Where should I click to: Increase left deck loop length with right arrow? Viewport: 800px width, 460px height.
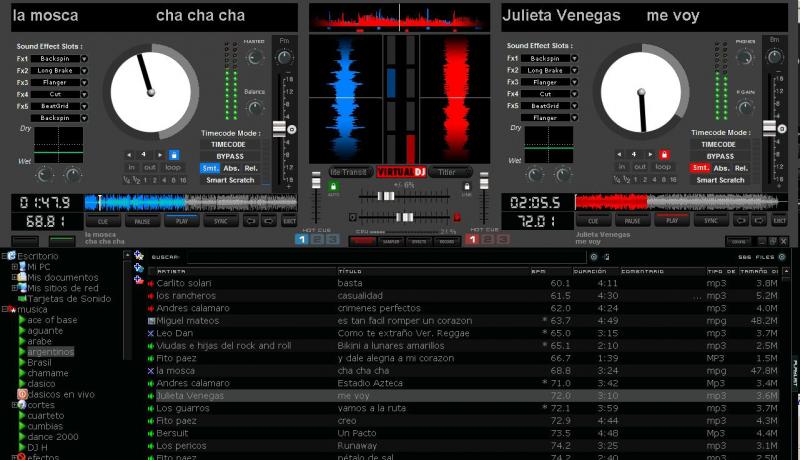click(x=160, y=155)
